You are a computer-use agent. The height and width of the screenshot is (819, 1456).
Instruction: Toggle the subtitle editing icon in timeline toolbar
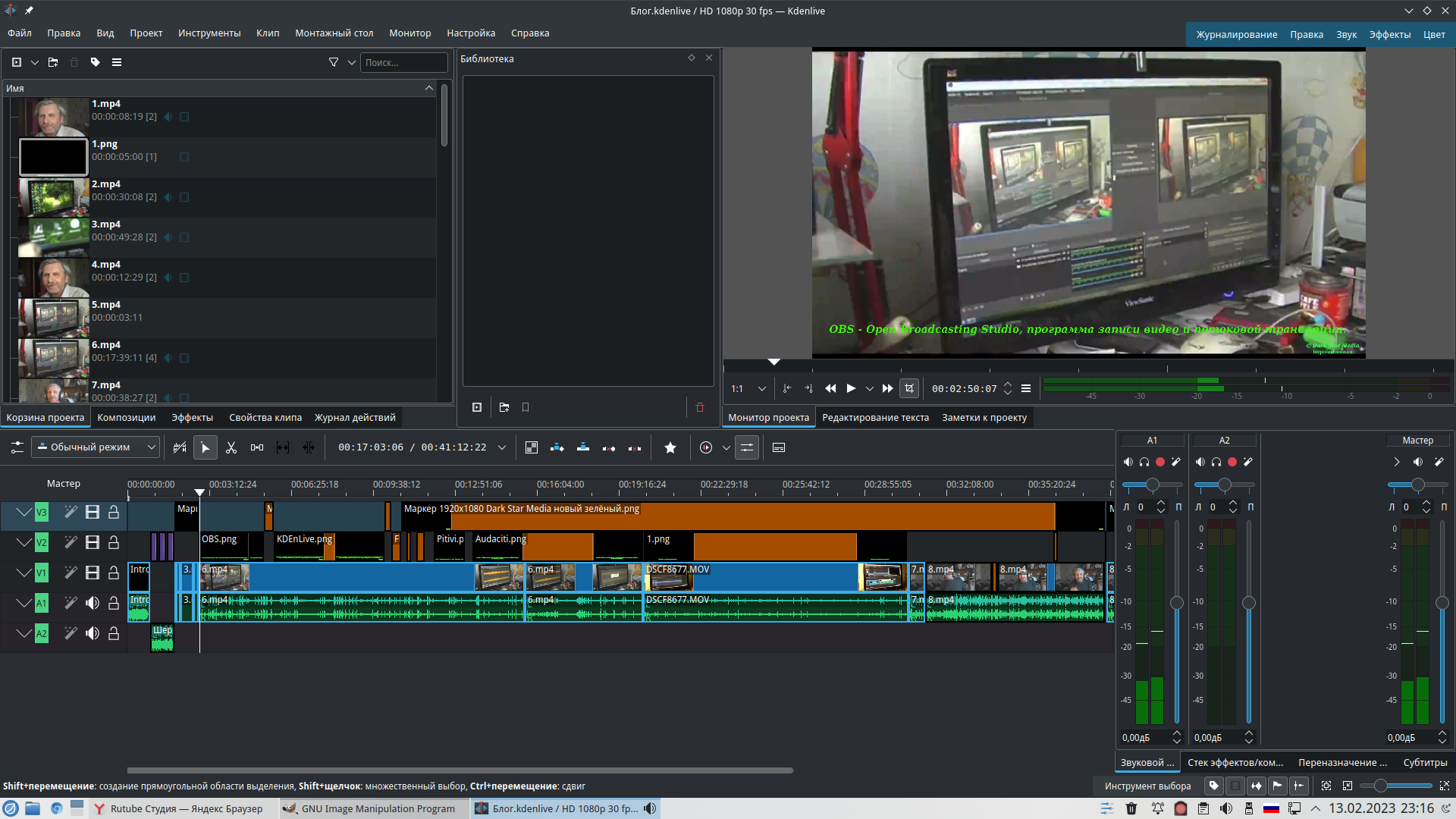779,447
